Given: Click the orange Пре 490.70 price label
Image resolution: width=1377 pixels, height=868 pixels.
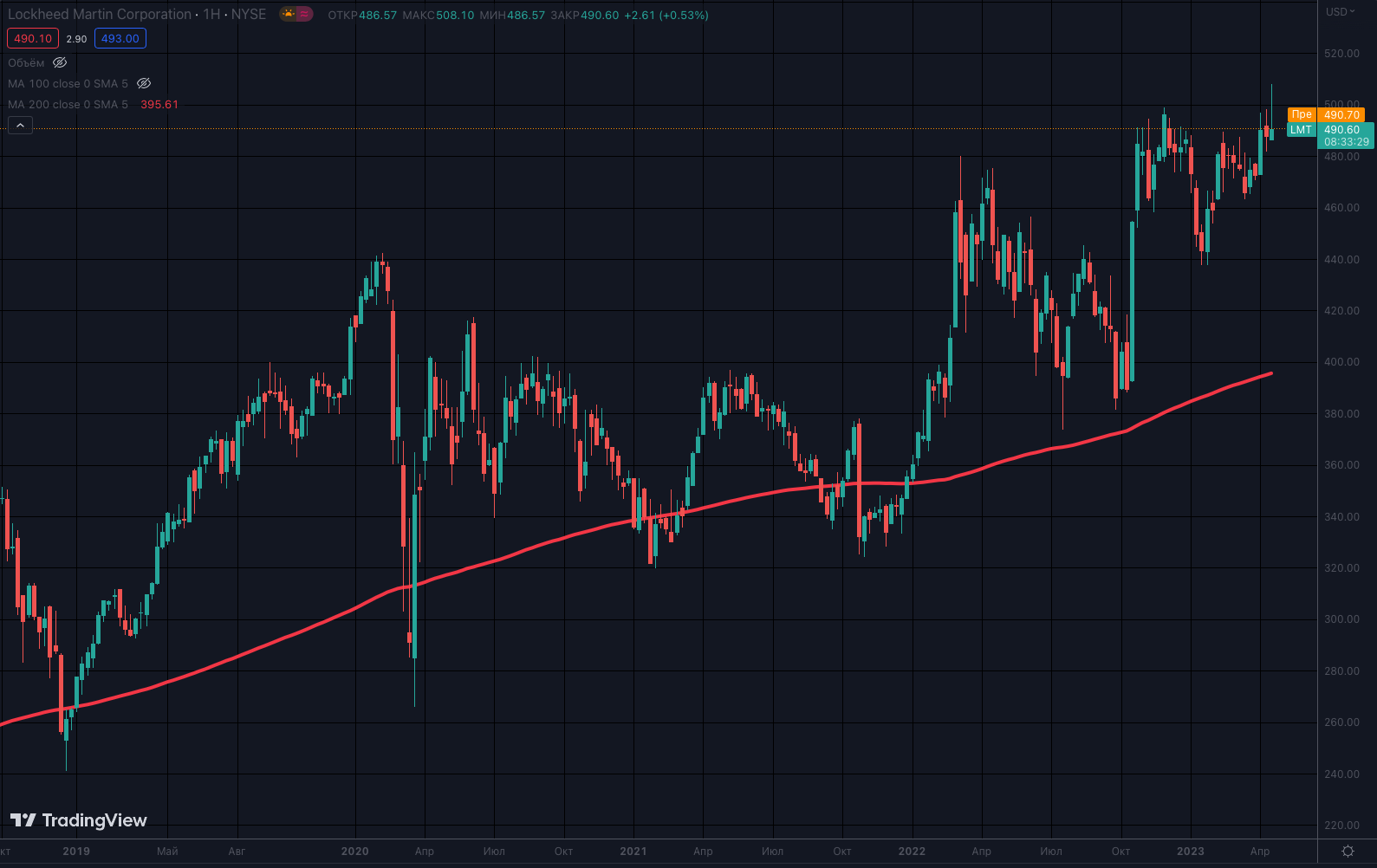Looking at the screenshot, I should (1327, 114).
